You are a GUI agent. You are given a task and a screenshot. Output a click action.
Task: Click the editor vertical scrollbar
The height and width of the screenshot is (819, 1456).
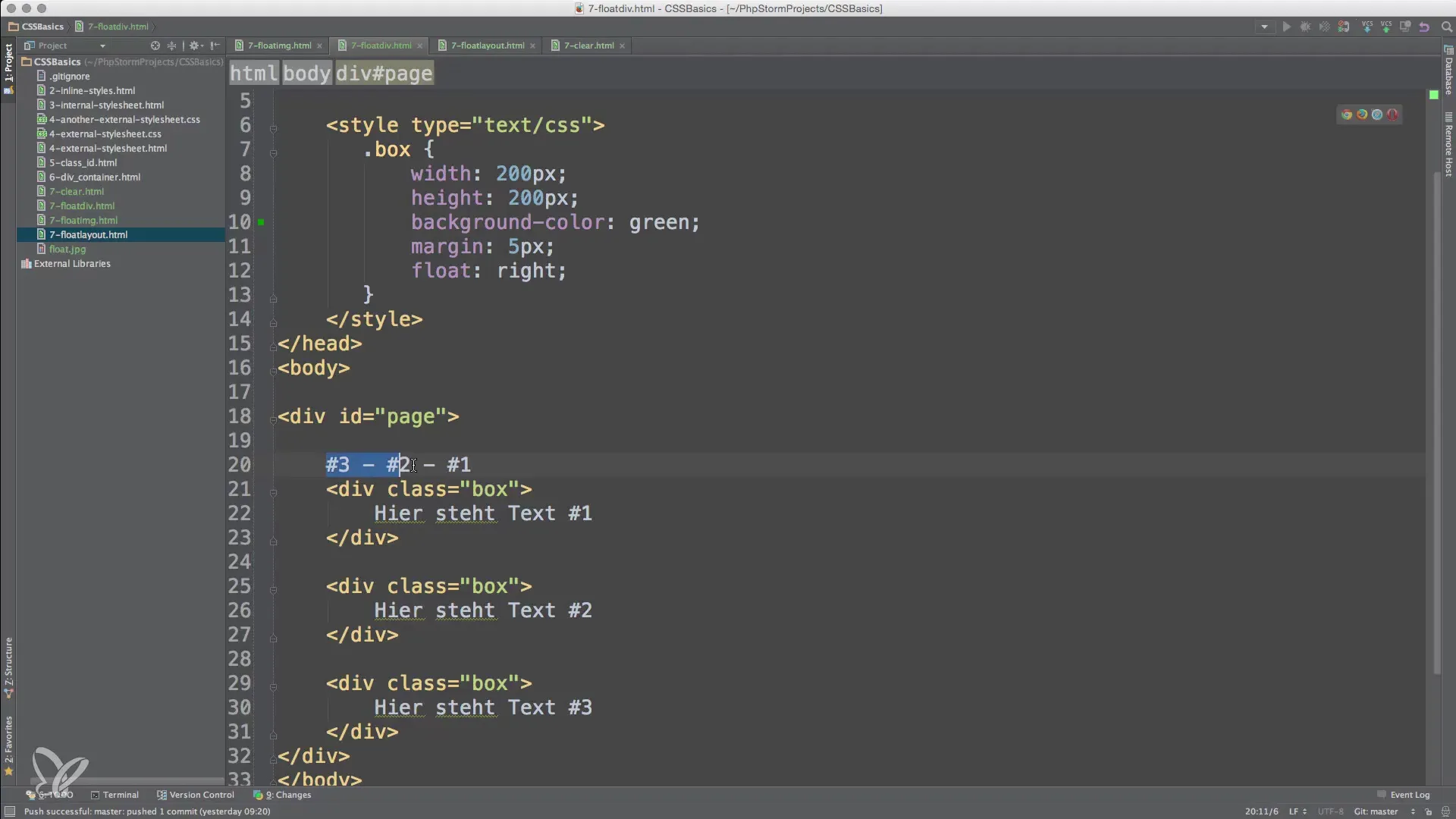click(1436, 425)
